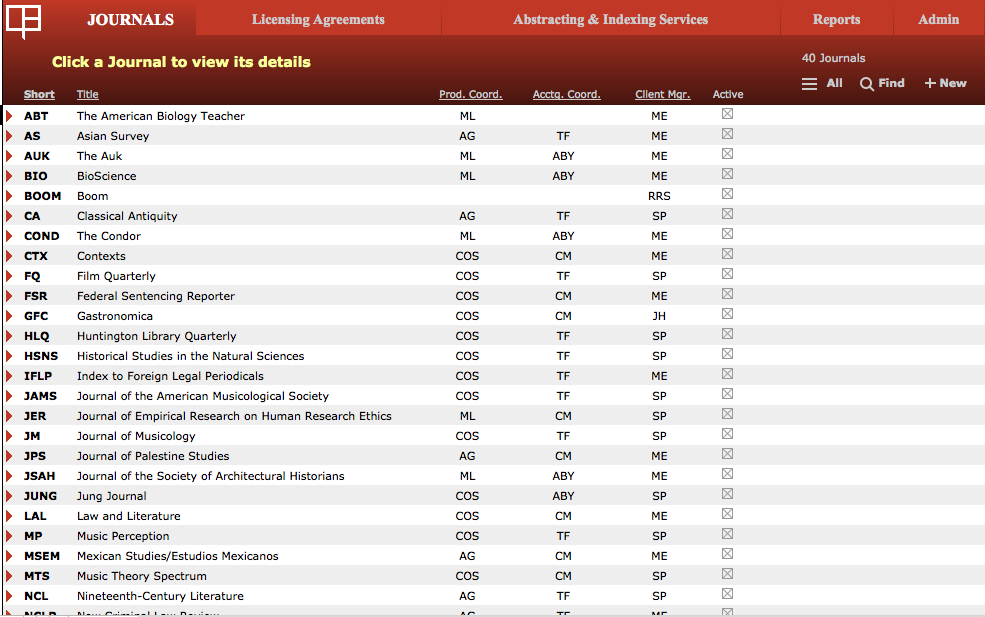The image size is (985, 617).
Task: Expand the JAMS row arrow
Action: click(9, 396)
